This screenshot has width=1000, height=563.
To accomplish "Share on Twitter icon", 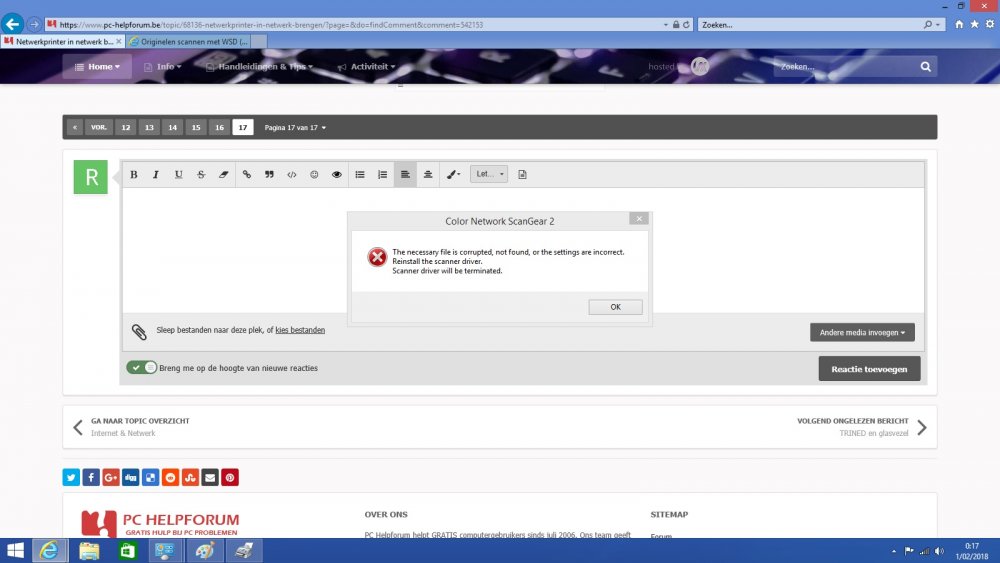I will click(71, 478).
